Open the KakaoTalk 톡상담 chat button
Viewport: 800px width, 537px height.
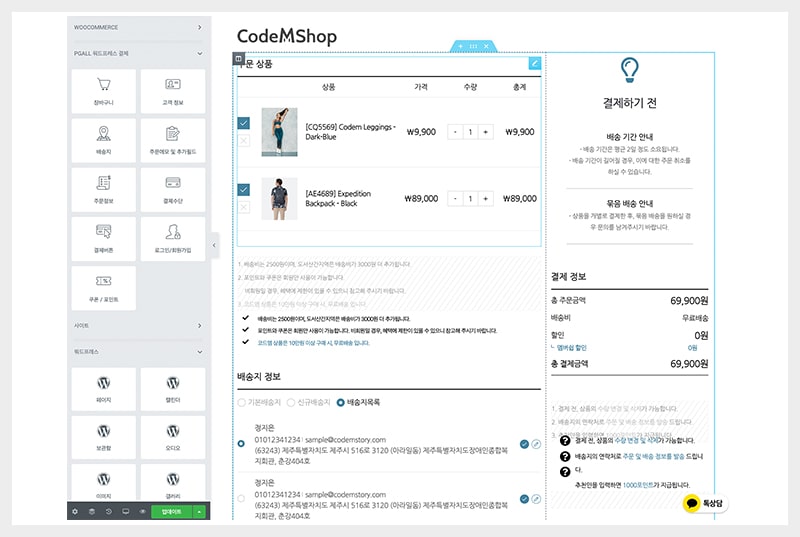click(x=704, y=504)
